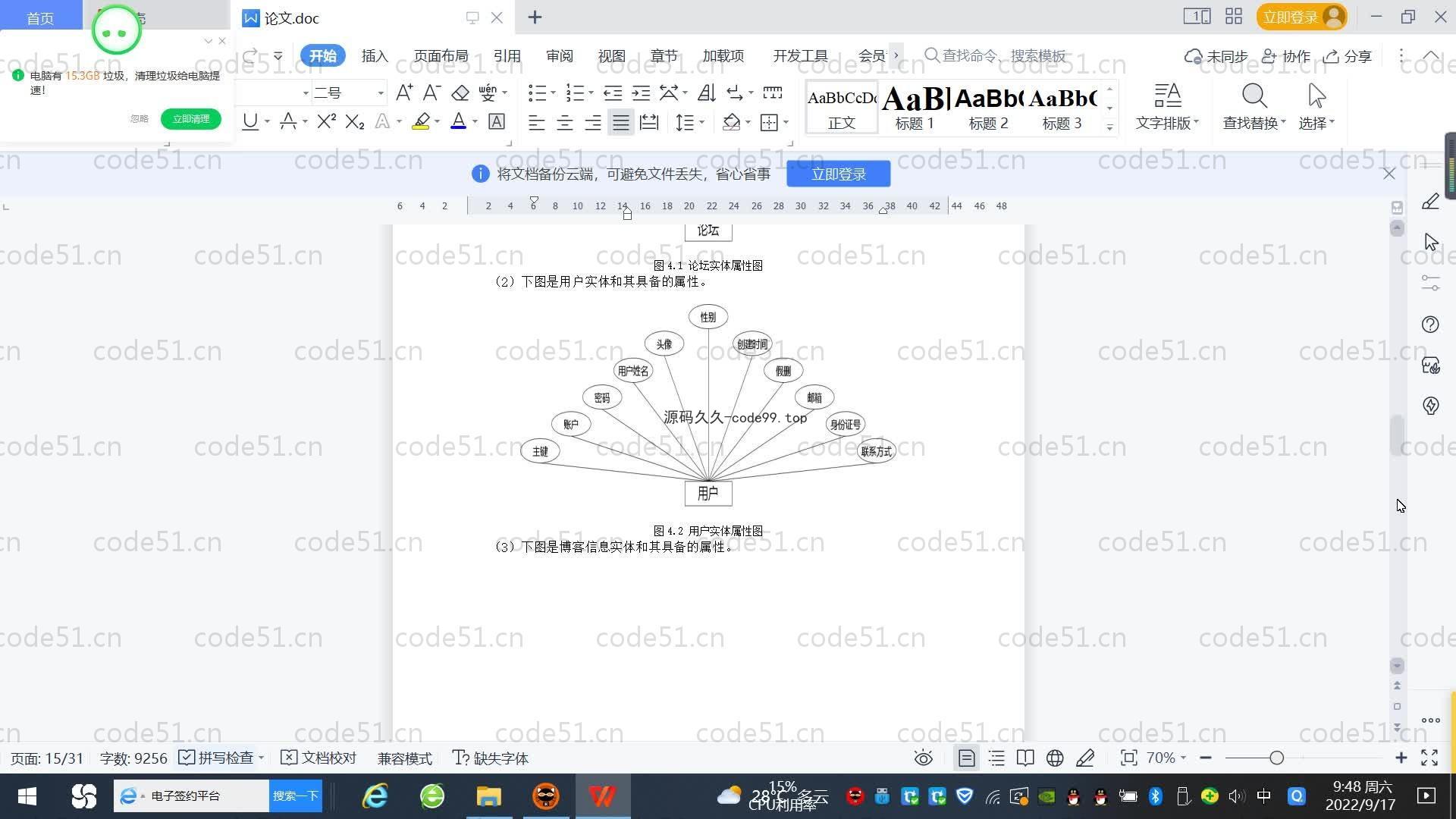Apply the 标题 3 style

pos(1062,107)
